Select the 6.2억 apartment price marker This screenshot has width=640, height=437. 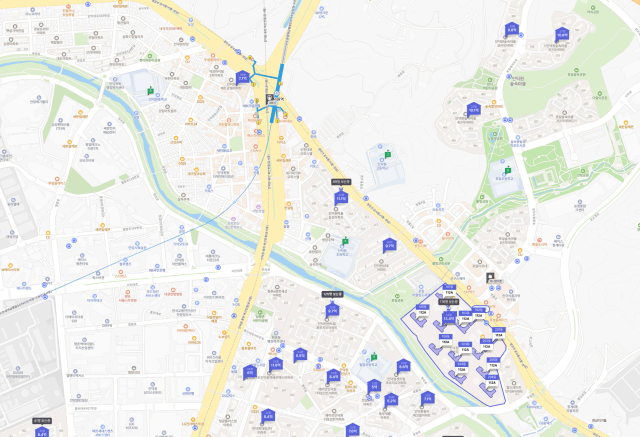point(391,399)
